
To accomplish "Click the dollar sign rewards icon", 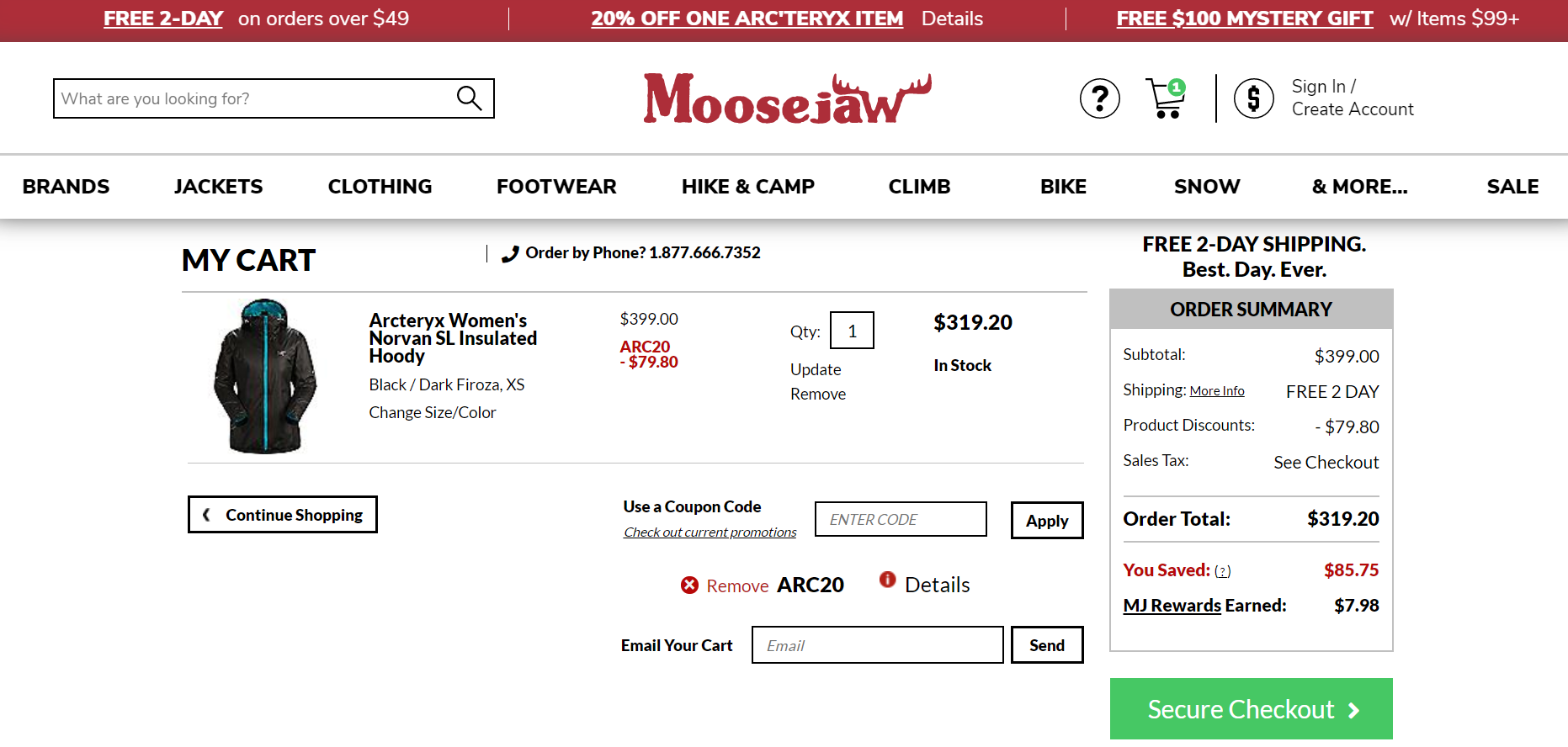I will (x=1253, y=98).
